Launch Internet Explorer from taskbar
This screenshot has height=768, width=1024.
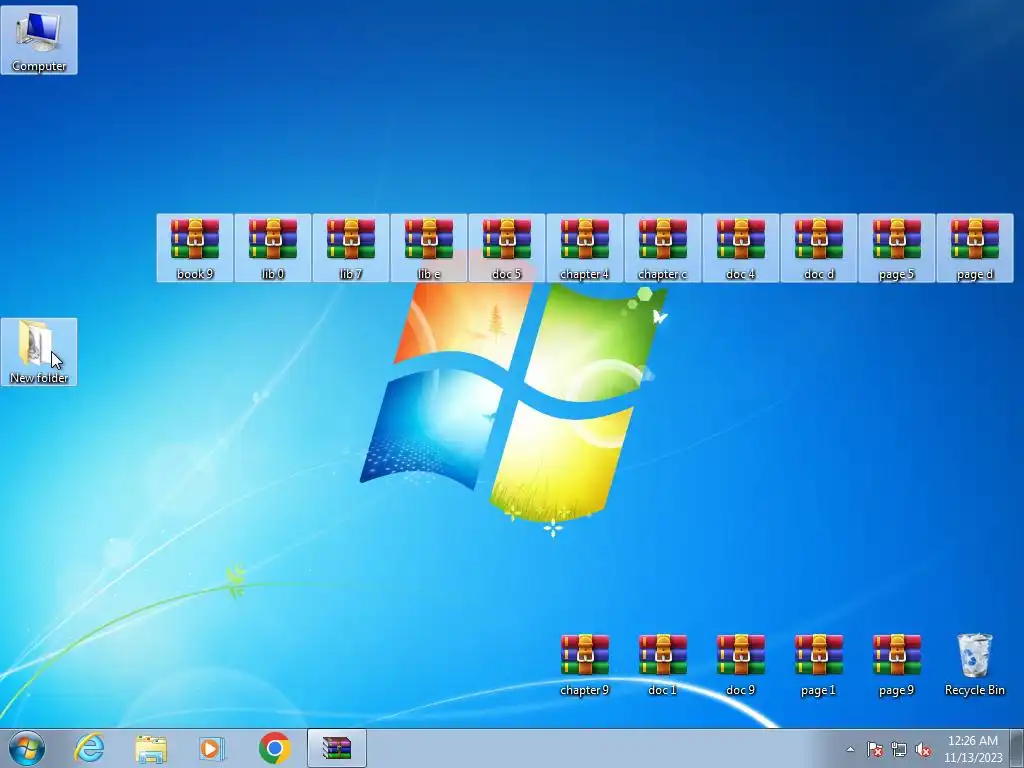click(x=89, y=748)
